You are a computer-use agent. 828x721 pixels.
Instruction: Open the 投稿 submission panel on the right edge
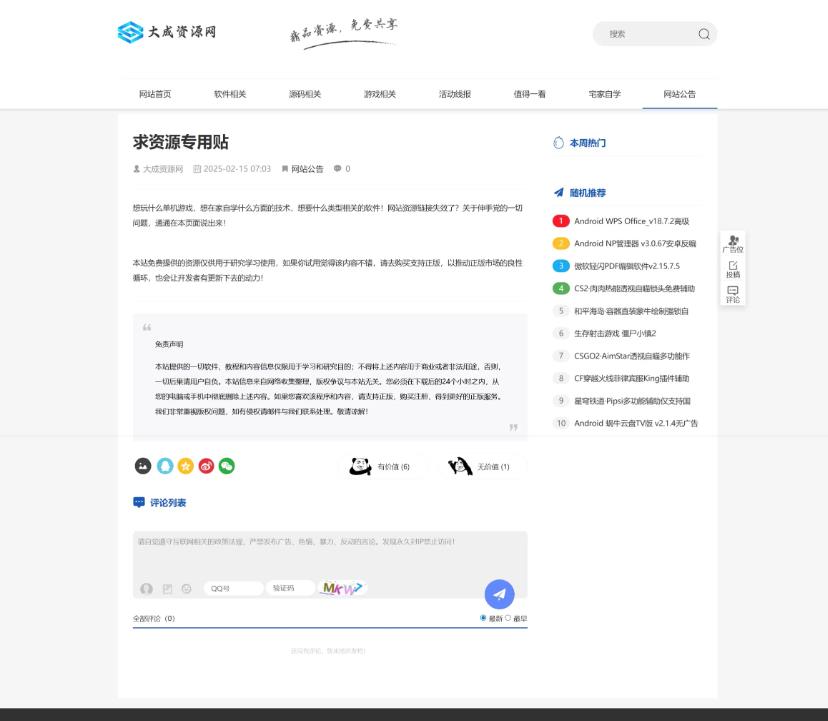(732, 266)
